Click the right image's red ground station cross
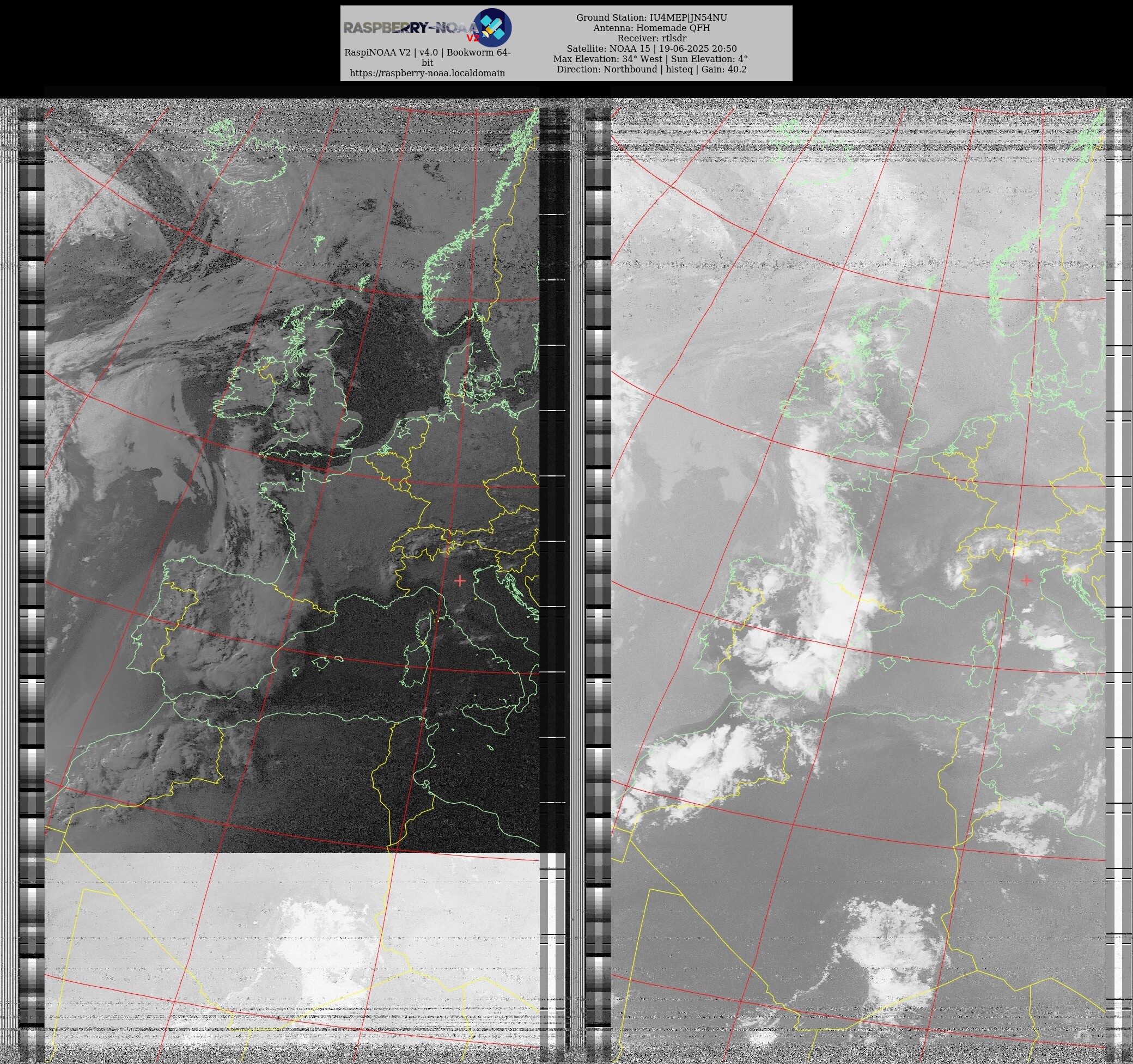 click(x=1026, y=580)
